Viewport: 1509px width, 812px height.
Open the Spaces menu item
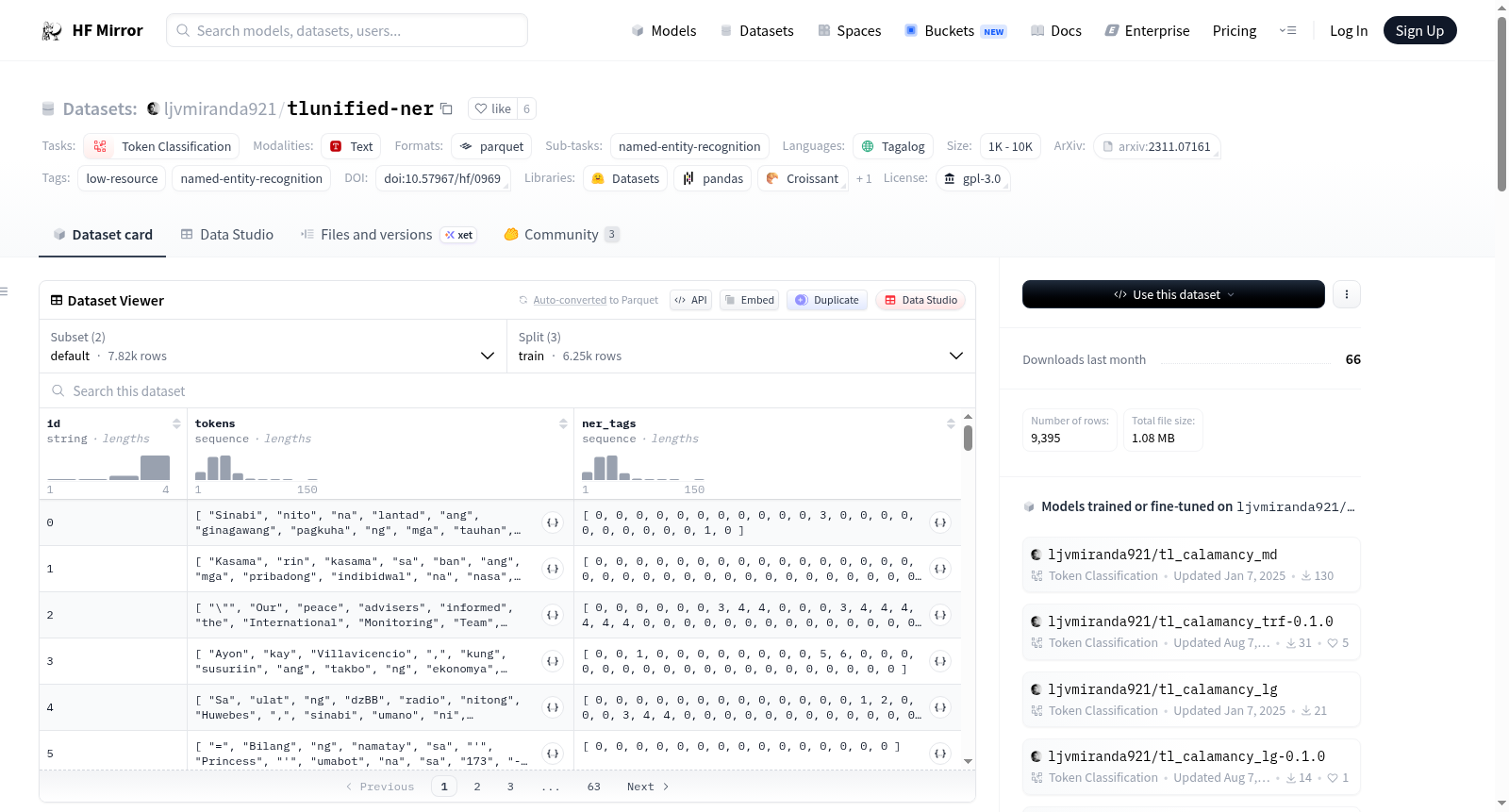[849, 31]
